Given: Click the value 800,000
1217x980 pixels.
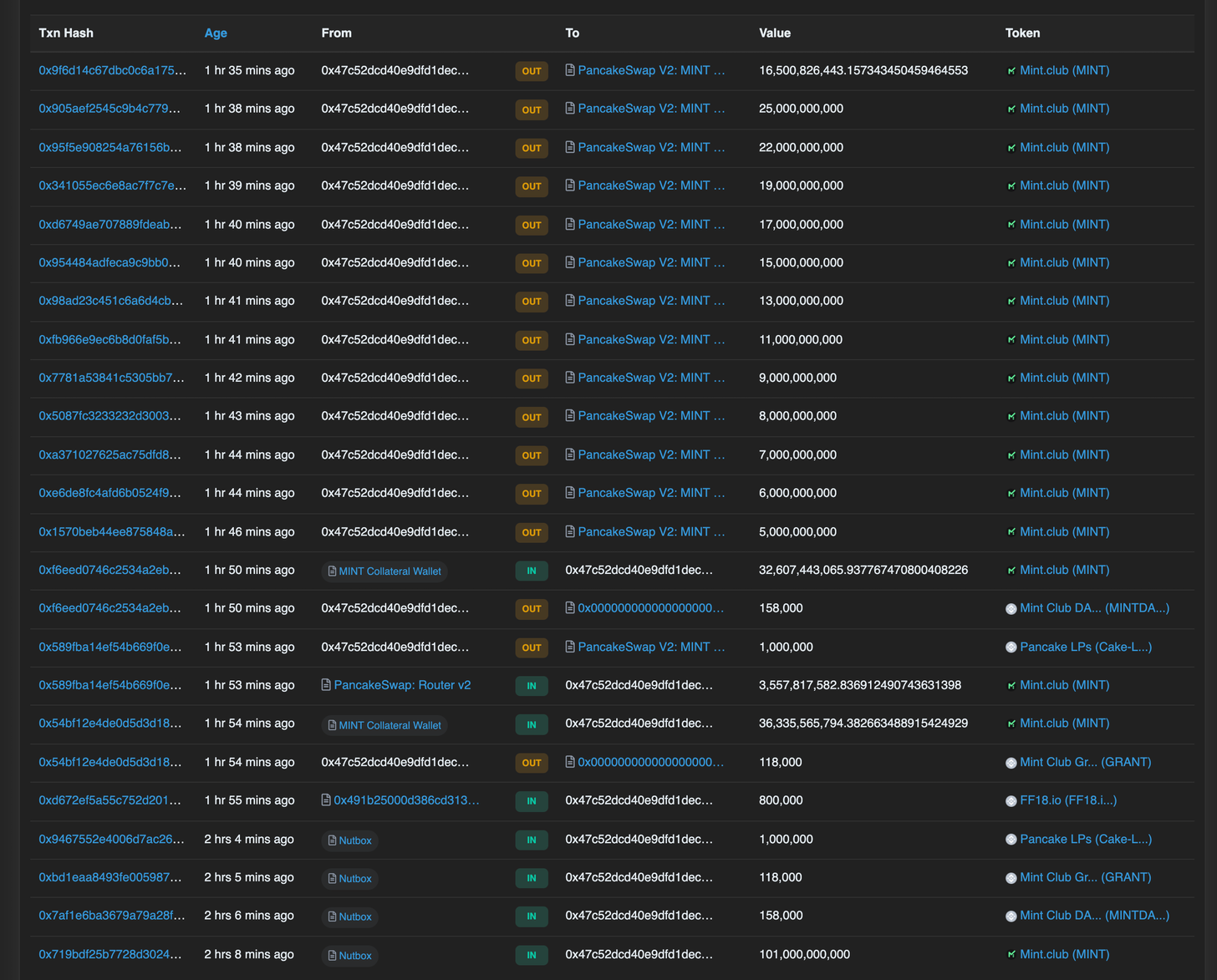Looking at the screenshot, I should (x=781, y=800).
